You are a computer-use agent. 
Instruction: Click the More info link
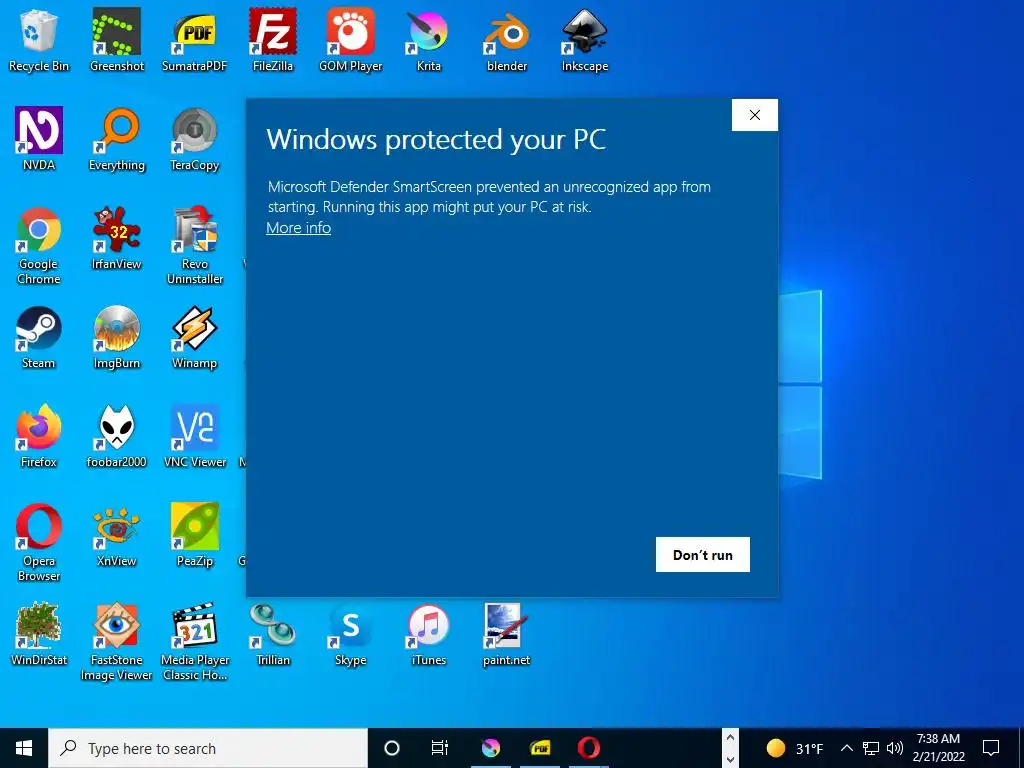pos(298,228)
